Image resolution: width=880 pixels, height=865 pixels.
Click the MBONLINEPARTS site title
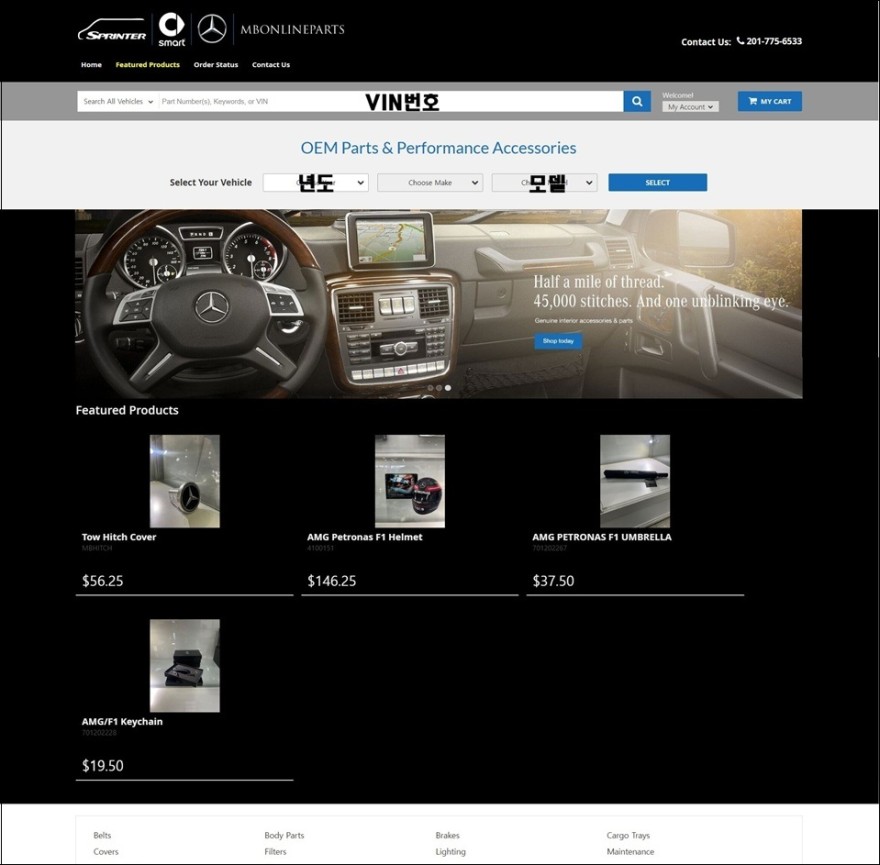(x=292, y=29)
